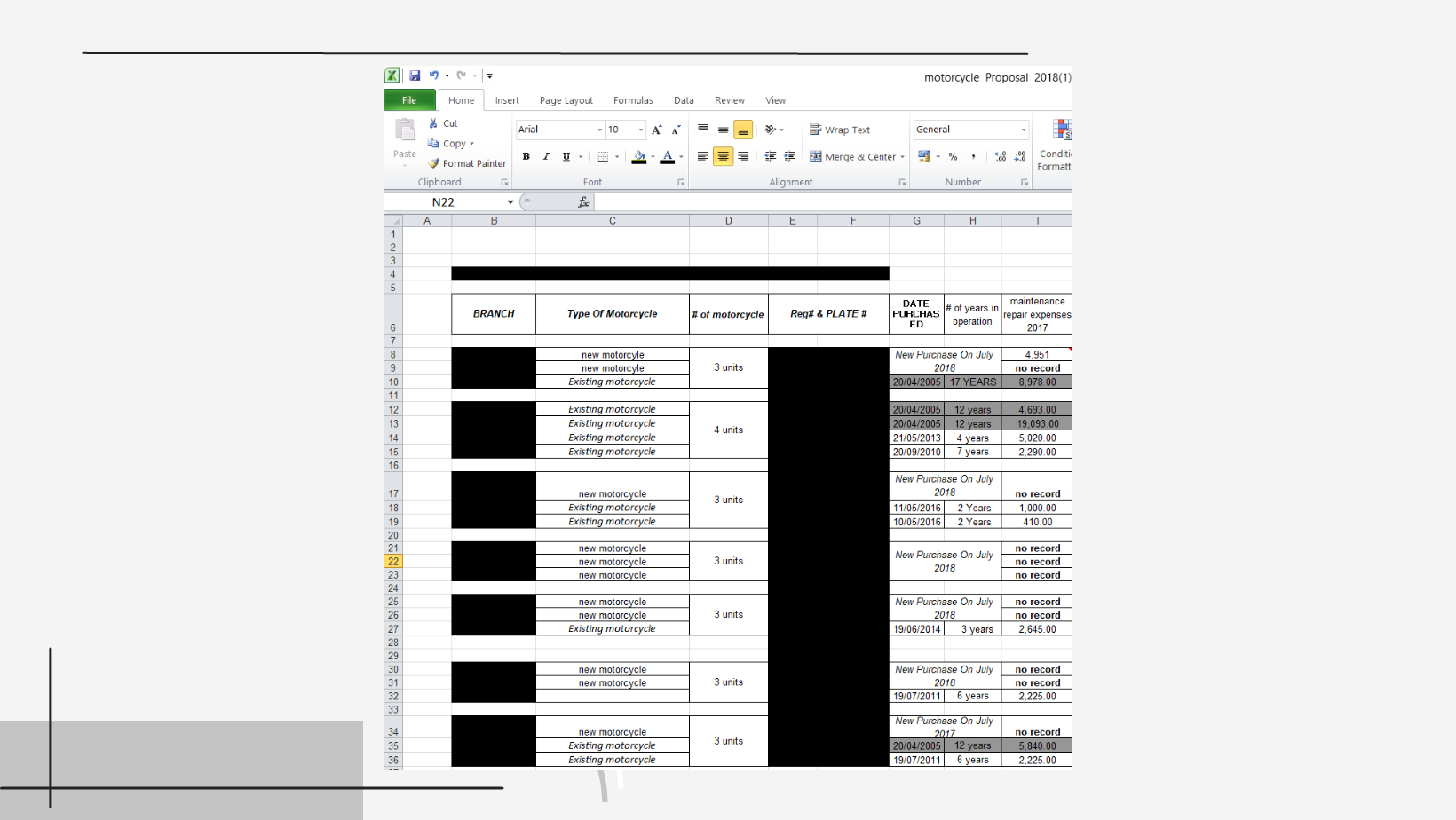Image resolution: width=1456 pixels, height=820 pixels.
Task: Select the '17 YEARS' cell
Action: coord(973,382)
